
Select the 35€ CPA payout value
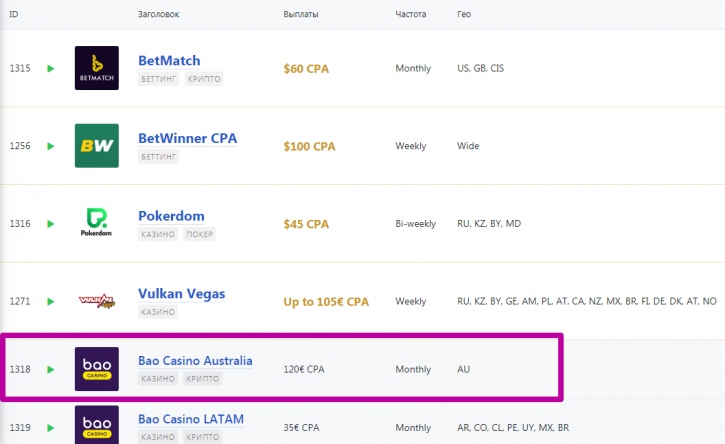coord(301,428)
